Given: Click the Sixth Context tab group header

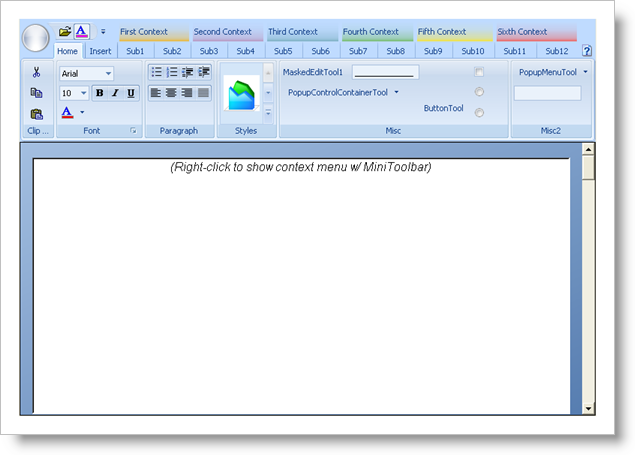Looking at the screenshot, I should (x=537, y=32).
